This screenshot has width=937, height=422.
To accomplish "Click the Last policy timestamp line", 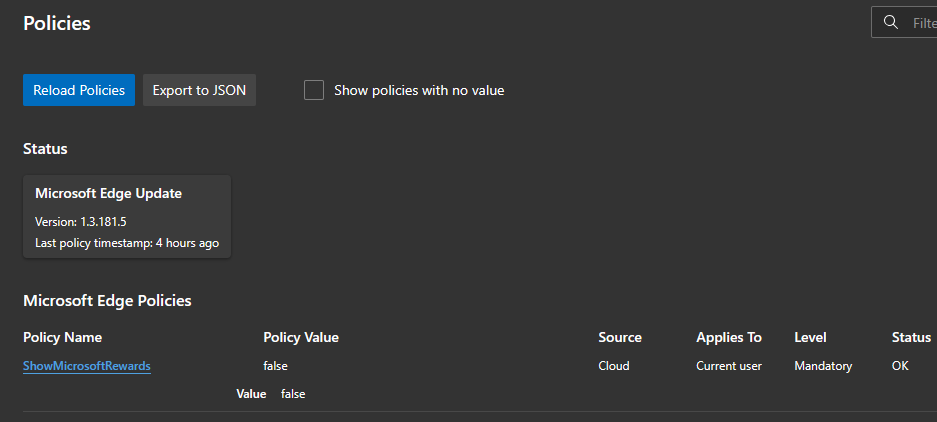I will click(127, 243).
